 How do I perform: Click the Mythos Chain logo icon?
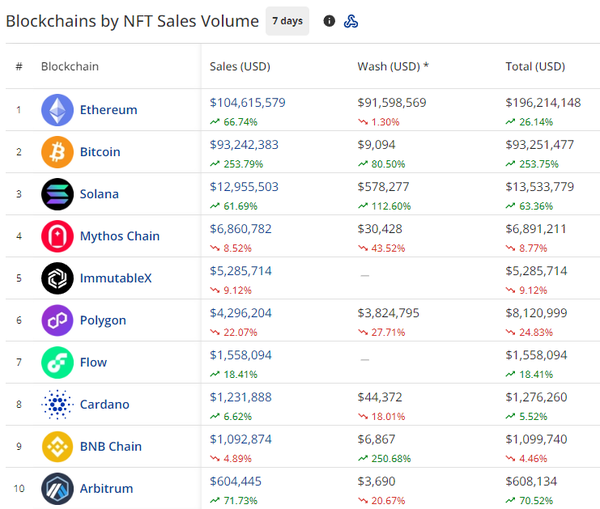pos(57,236)
